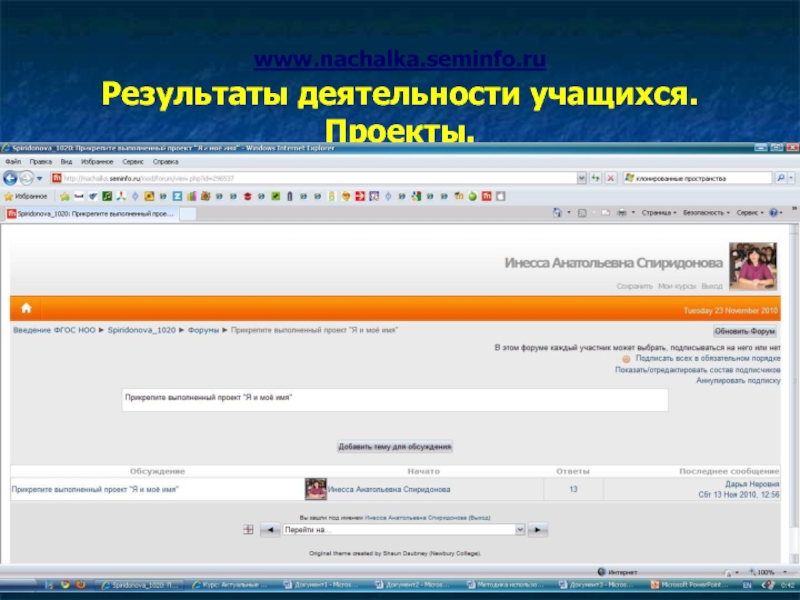This screenshot has width=800, height=600.
Task: Click the blue Z favorites bar icon
Action: [x=177, y=196]
